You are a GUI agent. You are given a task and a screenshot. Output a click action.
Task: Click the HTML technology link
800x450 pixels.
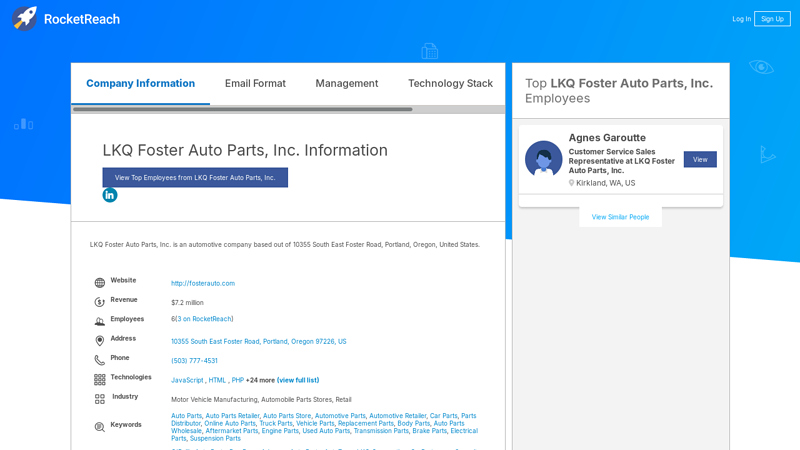(x=217, y=380)
